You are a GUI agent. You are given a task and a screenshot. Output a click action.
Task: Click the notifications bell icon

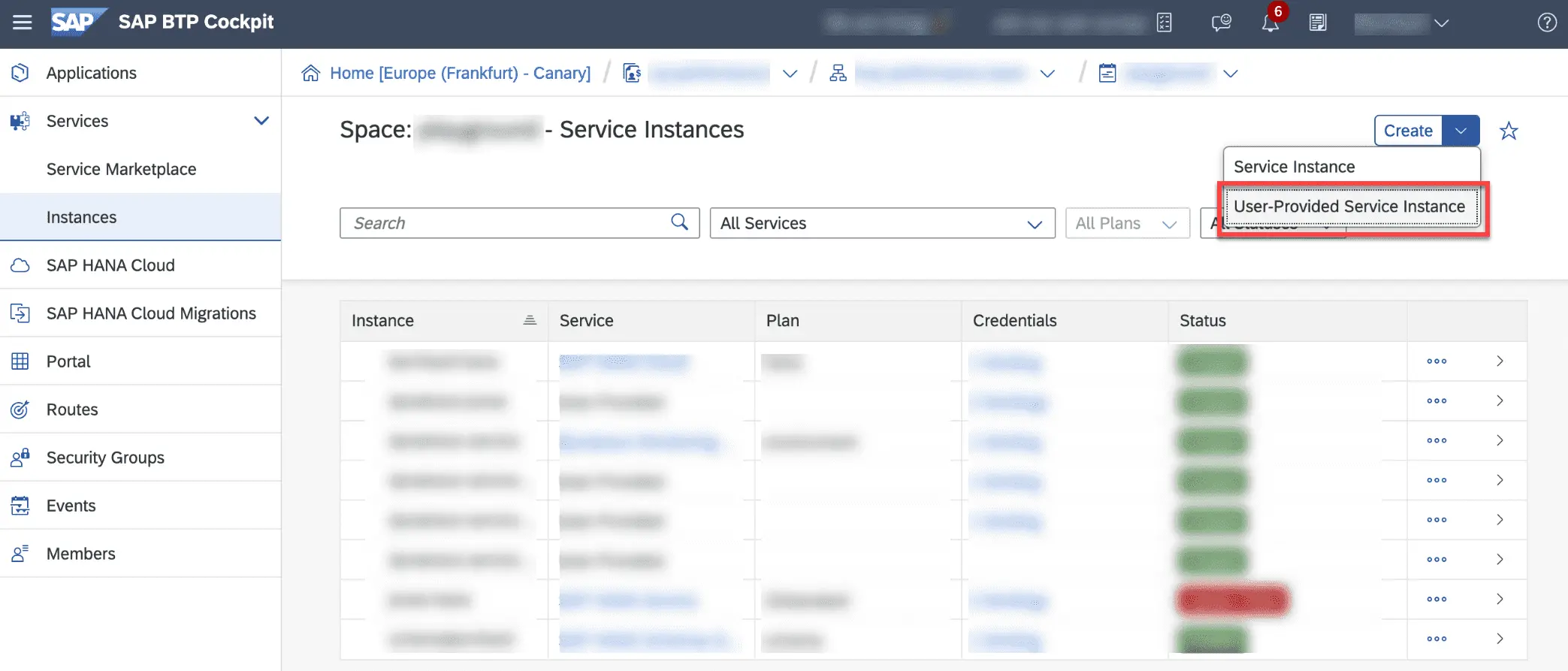tap(1270, 23)
